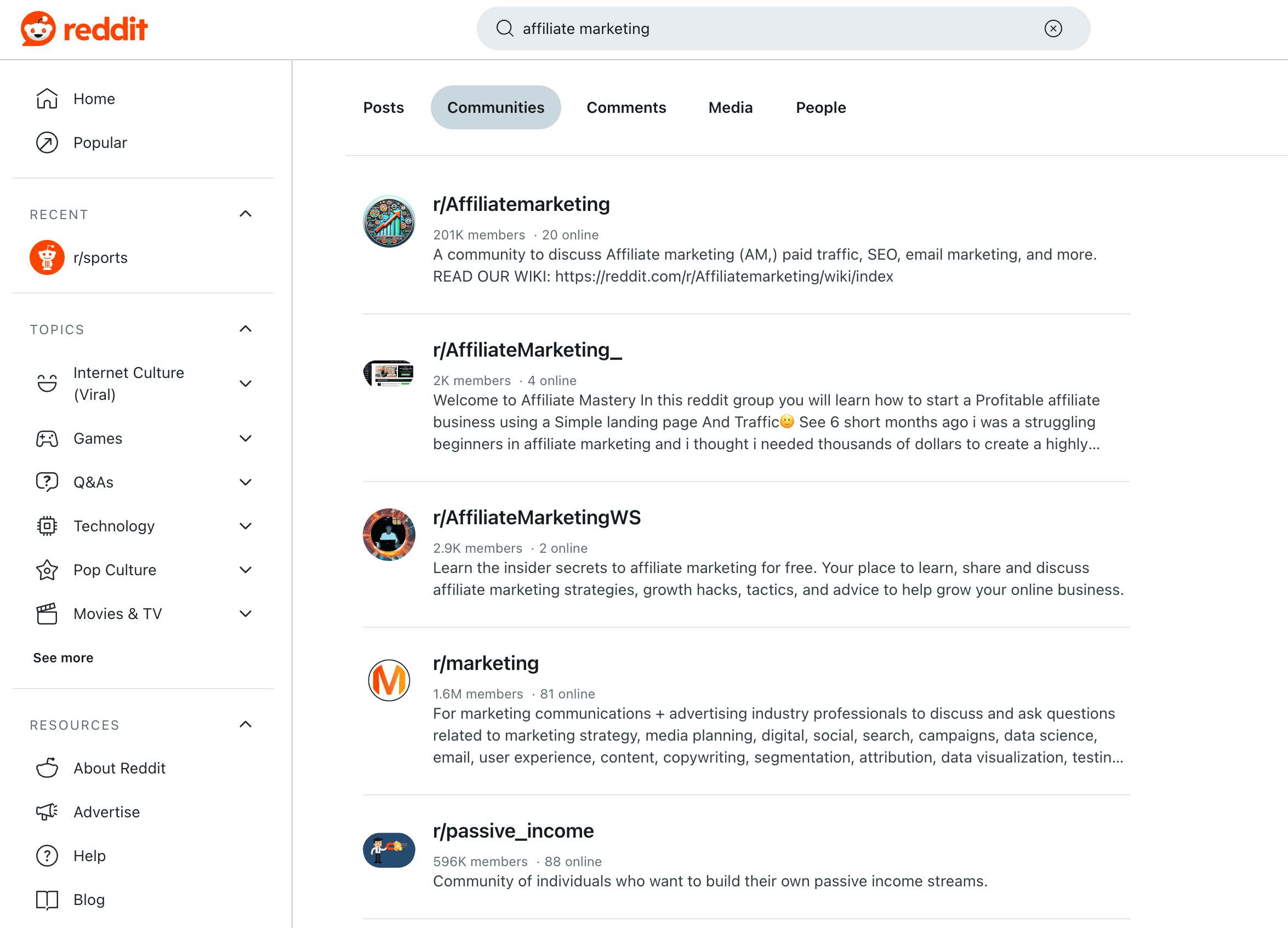Expand the Games topic chevron

tap(246, 439)
